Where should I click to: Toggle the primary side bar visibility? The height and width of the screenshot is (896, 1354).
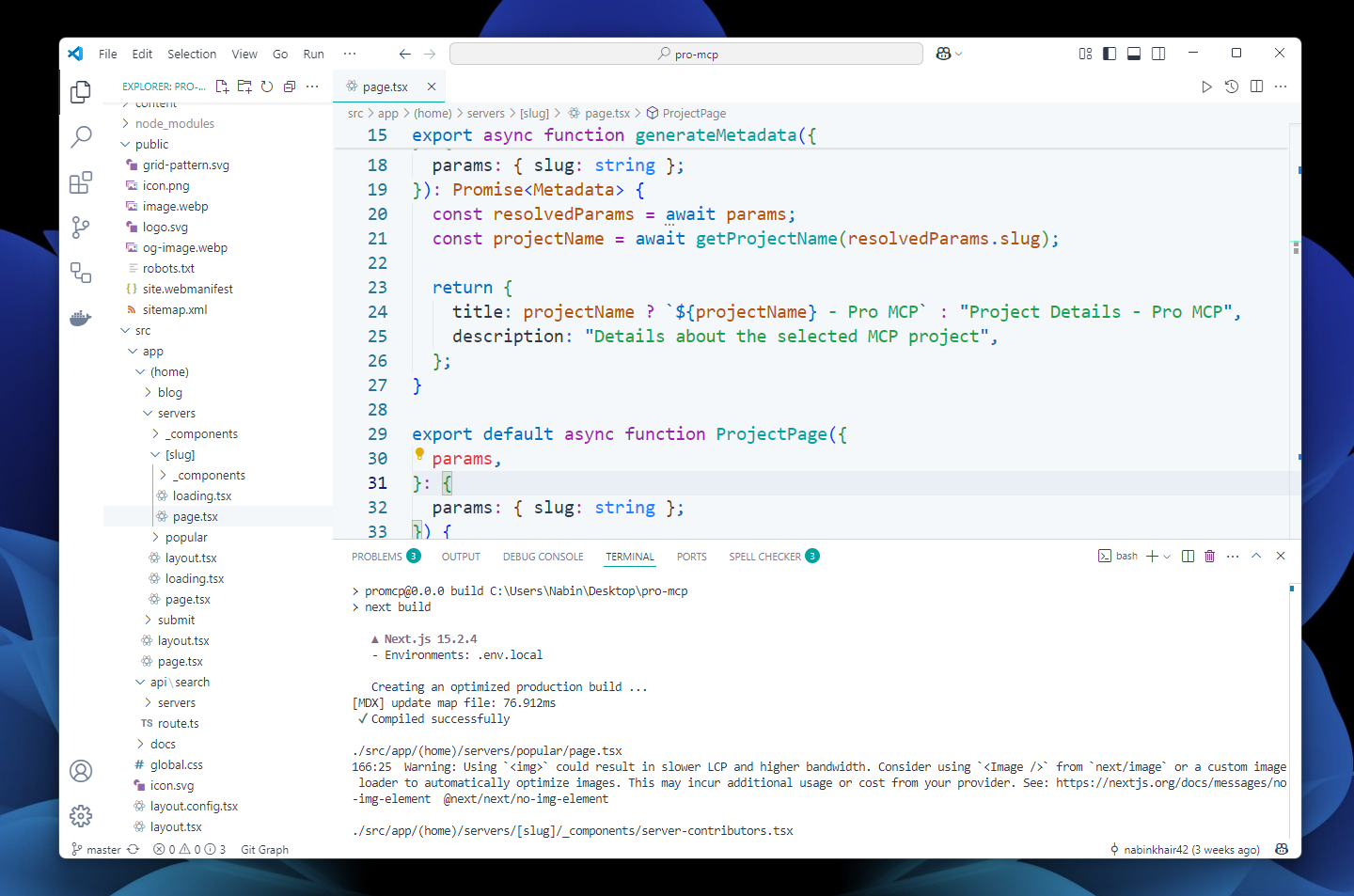pyautogui.click(x=1110, y=54)
